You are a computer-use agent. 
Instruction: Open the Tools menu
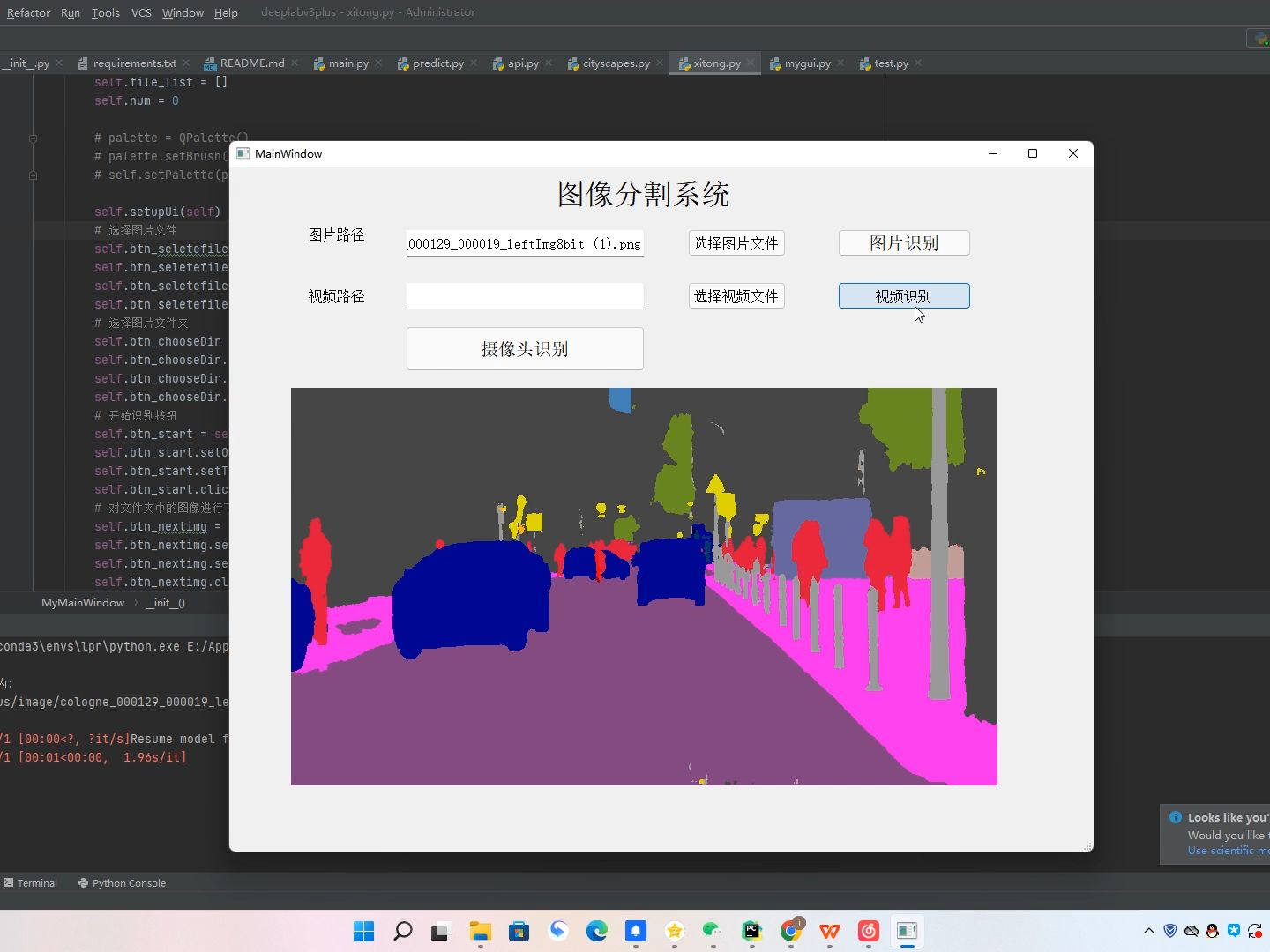105,12
